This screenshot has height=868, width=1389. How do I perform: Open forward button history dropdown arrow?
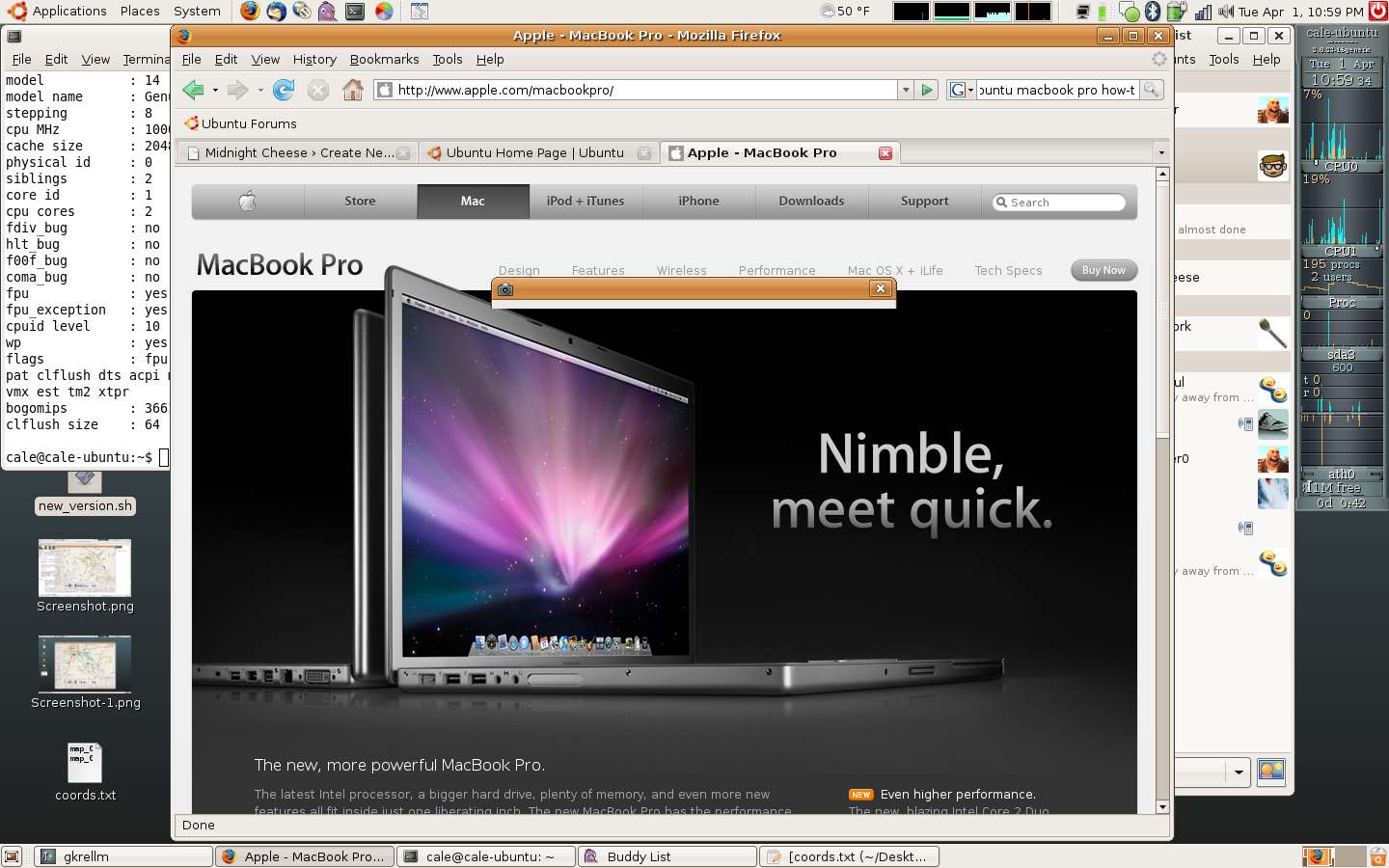coord(259,91)
